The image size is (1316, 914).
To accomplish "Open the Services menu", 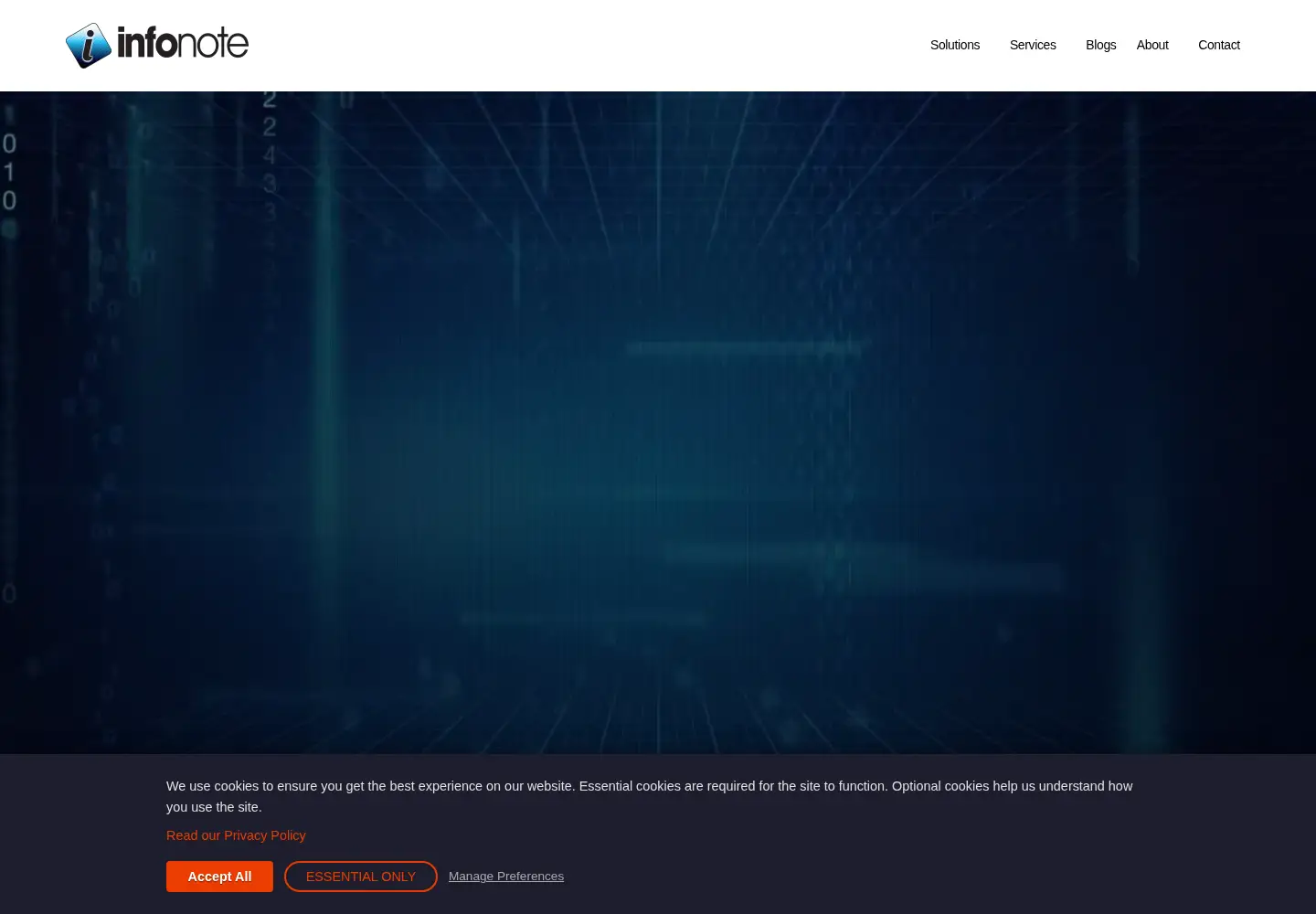I will [x=1032, y=45].
